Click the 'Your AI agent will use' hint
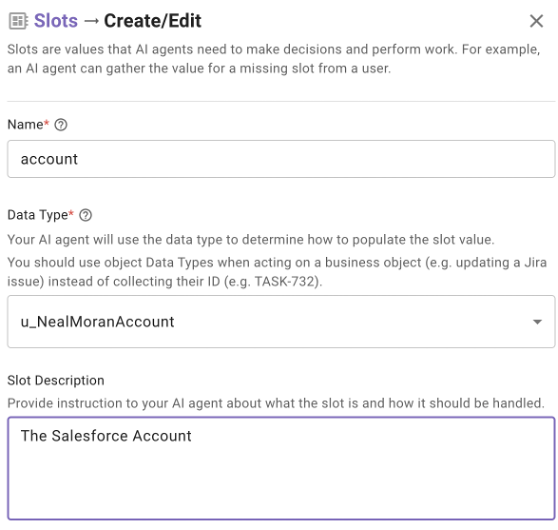558x530 pixels. tap(251, 240)
